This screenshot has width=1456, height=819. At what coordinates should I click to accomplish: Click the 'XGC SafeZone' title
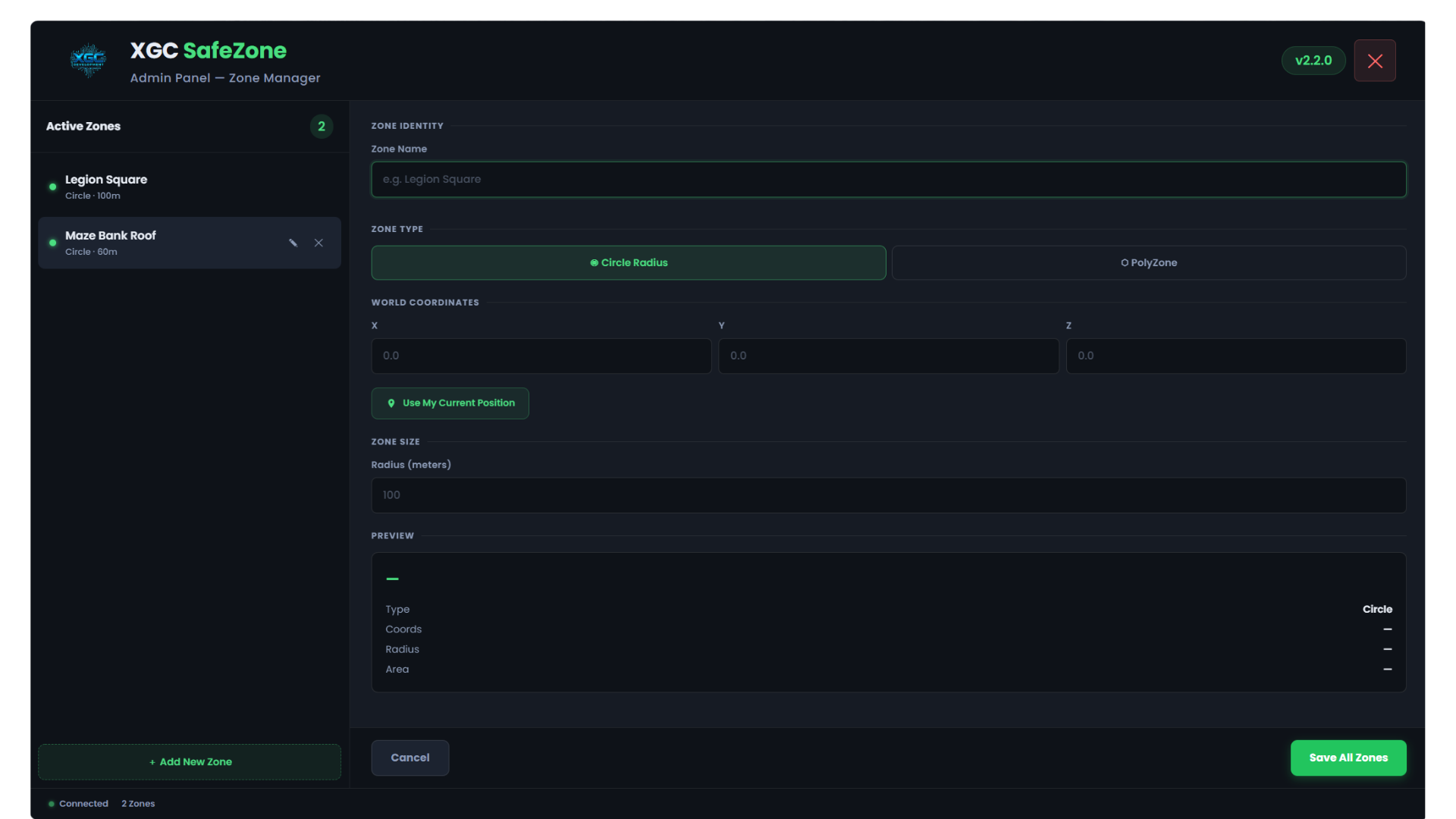209,51
